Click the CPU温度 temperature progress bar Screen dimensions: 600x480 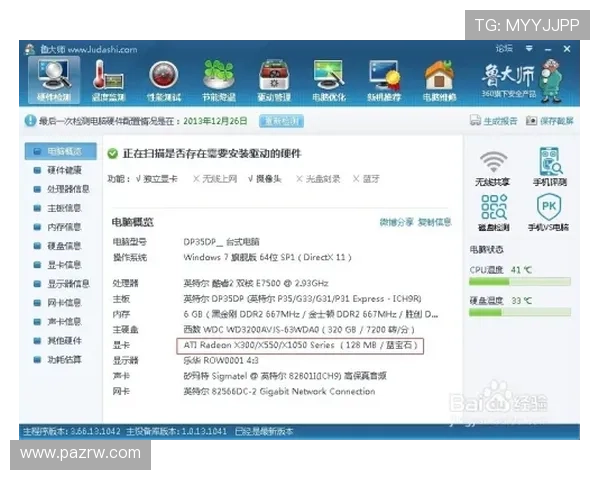(520, 282)
